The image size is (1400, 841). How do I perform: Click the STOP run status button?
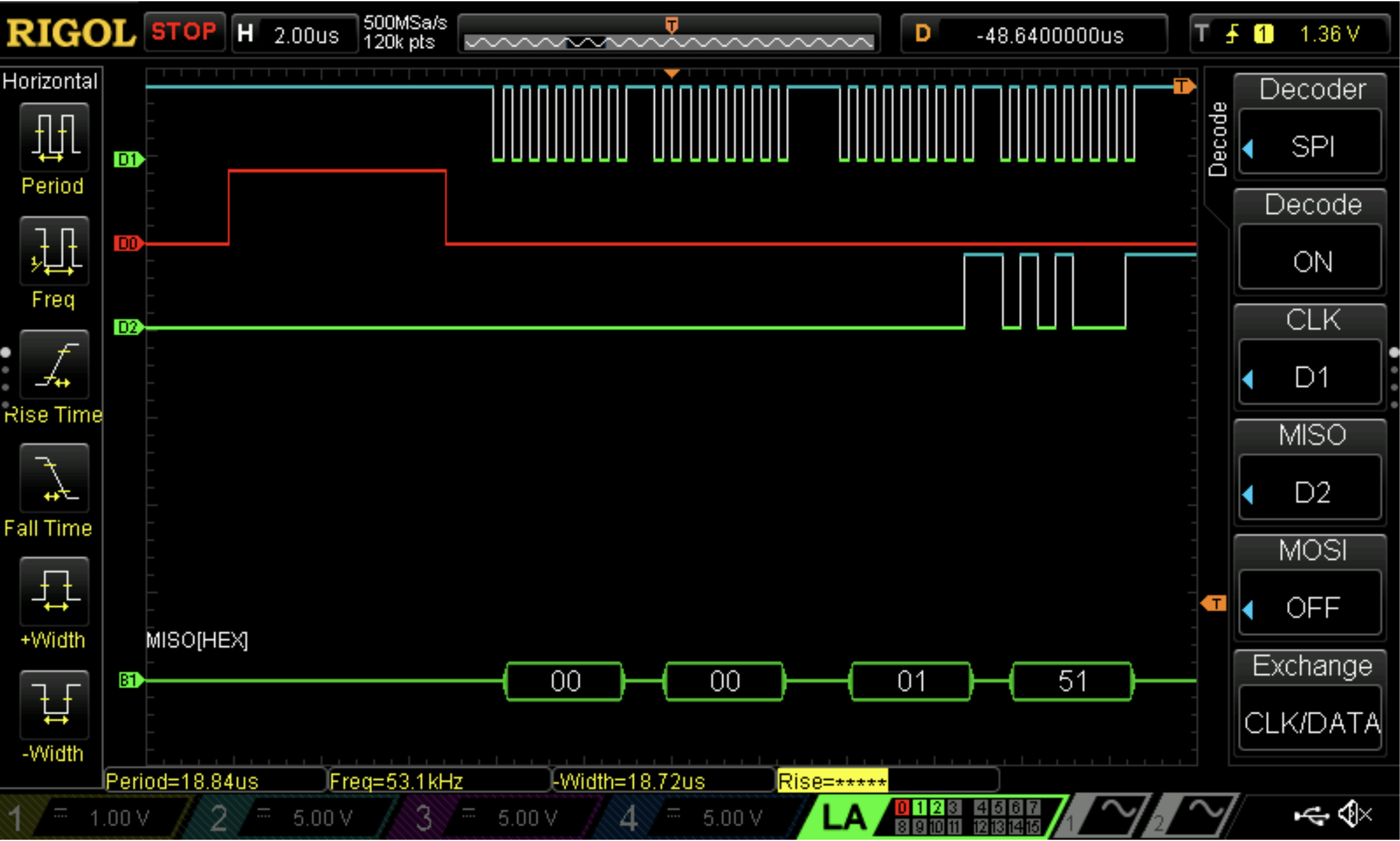point(184,32)
